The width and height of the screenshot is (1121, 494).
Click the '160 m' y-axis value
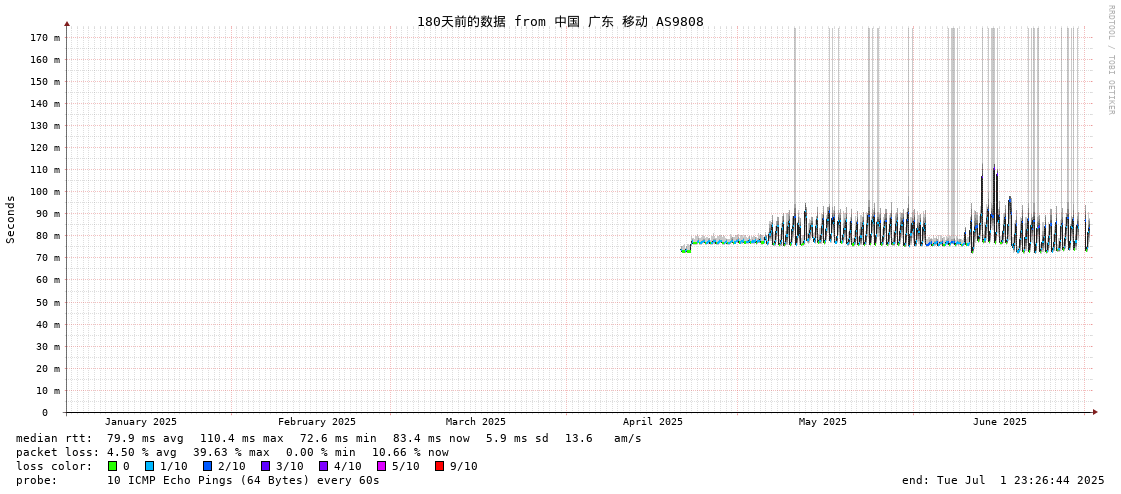[x=46, y=59]
